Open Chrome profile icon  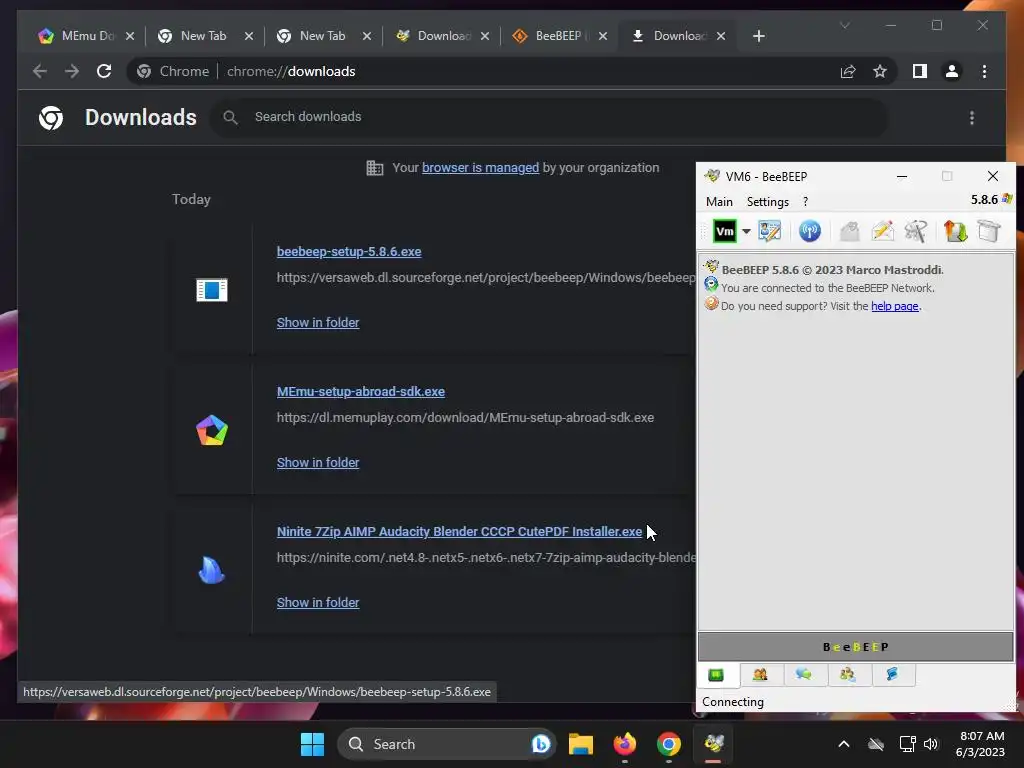pos(952,71)
